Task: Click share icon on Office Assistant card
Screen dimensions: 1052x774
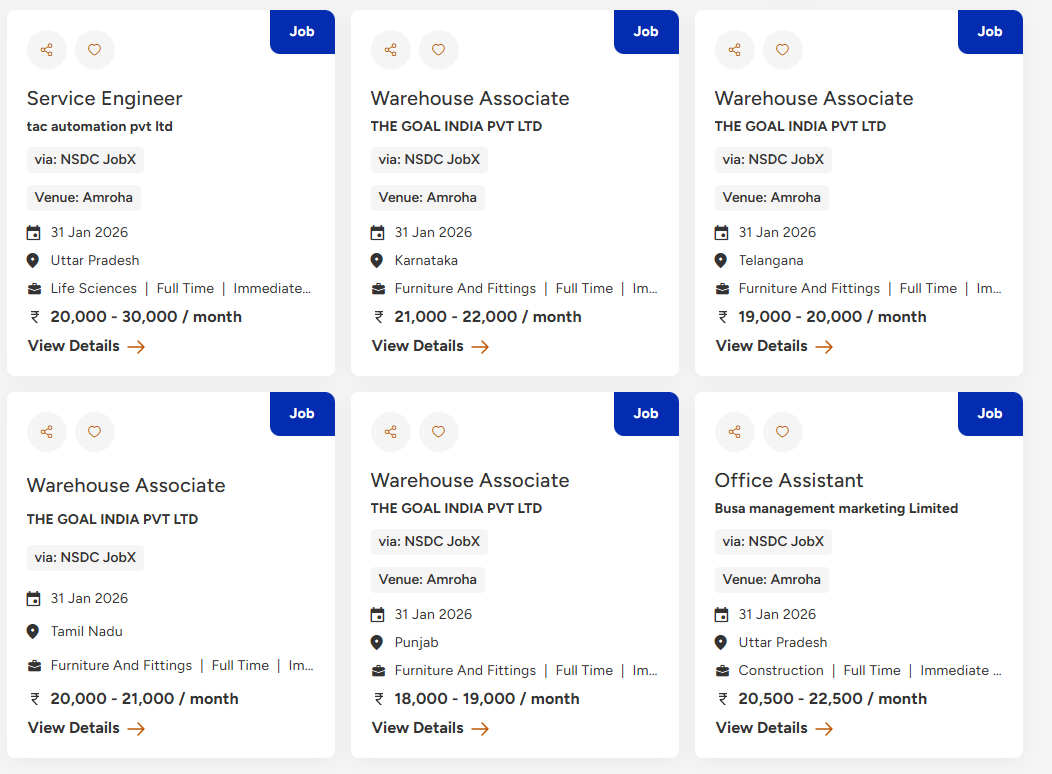Action: pos(735,432)
